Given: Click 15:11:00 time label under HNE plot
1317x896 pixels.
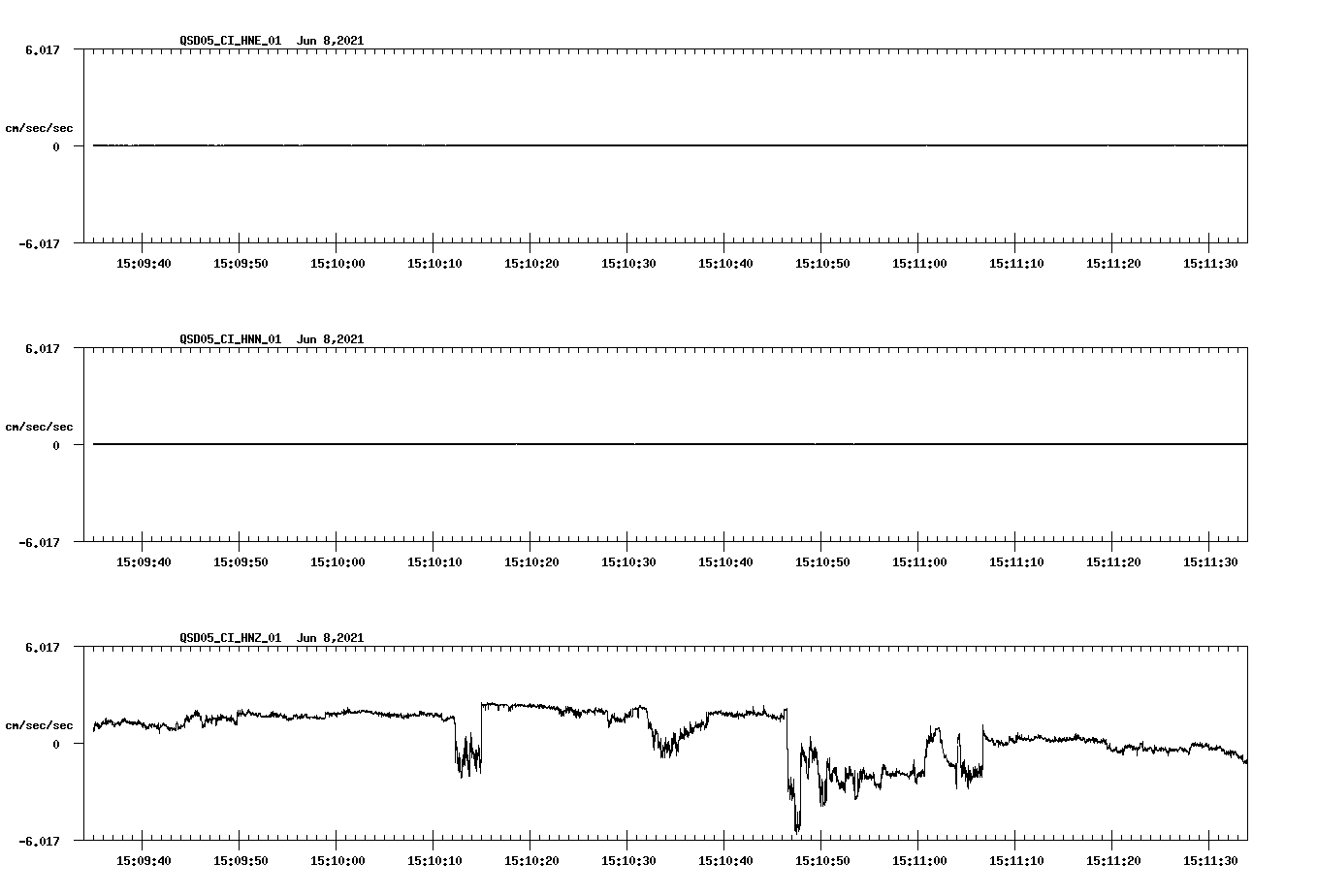Looking at the screenshot, I should pyautogui.click(x=919, y=264).
